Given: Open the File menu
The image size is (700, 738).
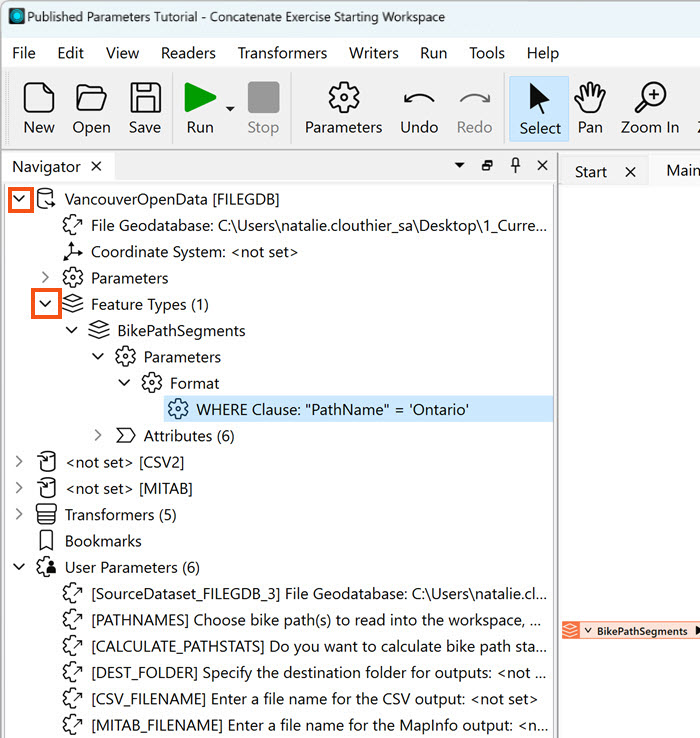Looking at the screenshot, I should [x=24, y=53].
